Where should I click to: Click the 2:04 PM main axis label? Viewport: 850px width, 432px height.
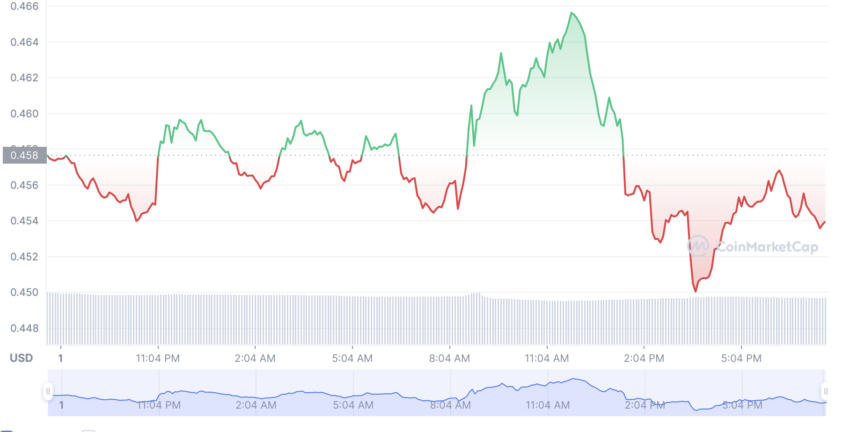pyautogui.click(x=644, y=358)
